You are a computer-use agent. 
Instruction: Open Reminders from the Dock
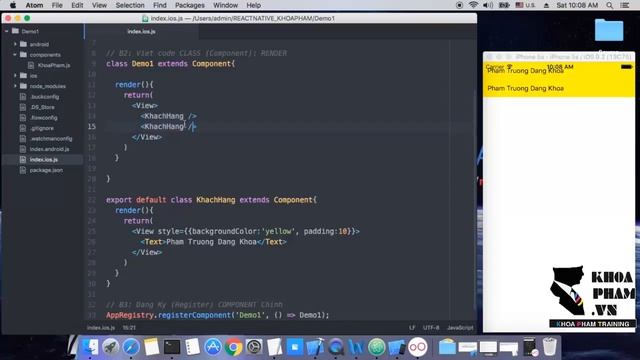192,347
